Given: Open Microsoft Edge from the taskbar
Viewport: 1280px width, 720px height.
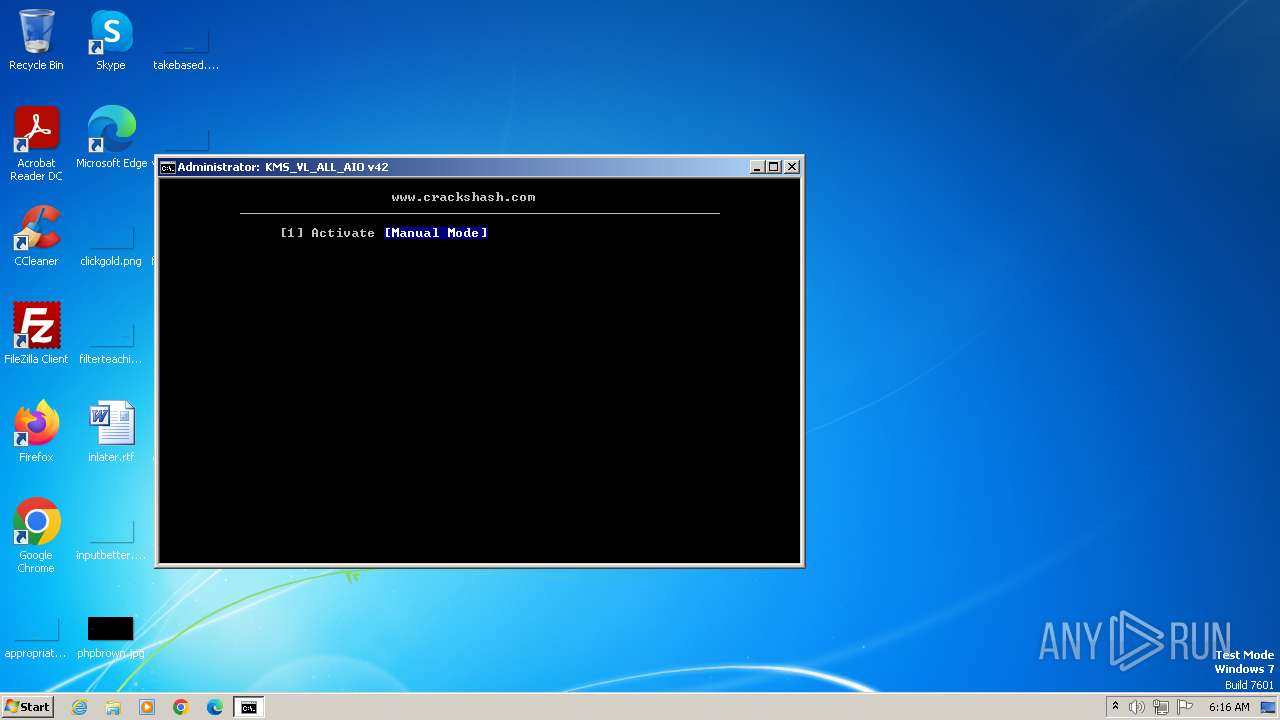Looking at the screenshot, I should coord(215,707).
